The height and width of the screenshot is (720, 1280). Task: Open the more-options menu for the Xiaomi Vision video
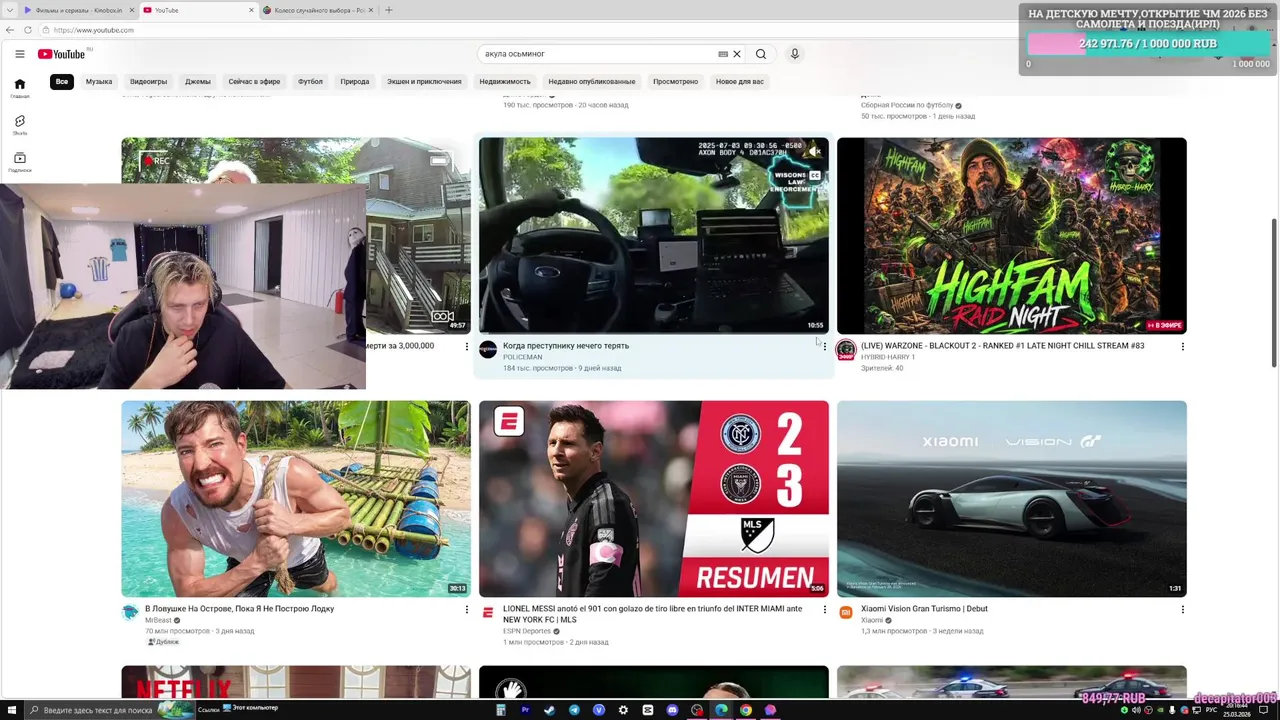[x=1182, y=609]
